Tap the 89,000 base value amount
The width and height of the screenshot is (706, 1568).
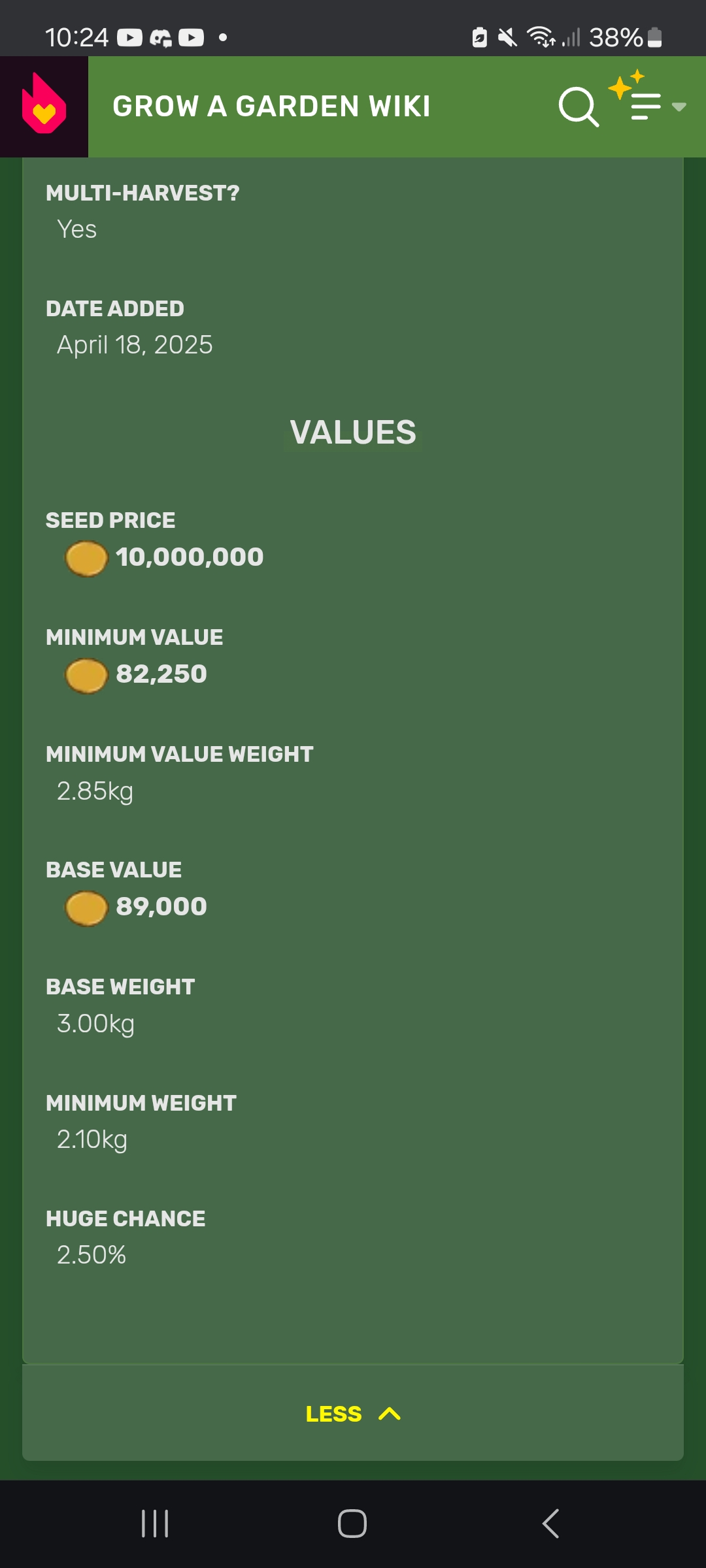click(x=161, y=907)
